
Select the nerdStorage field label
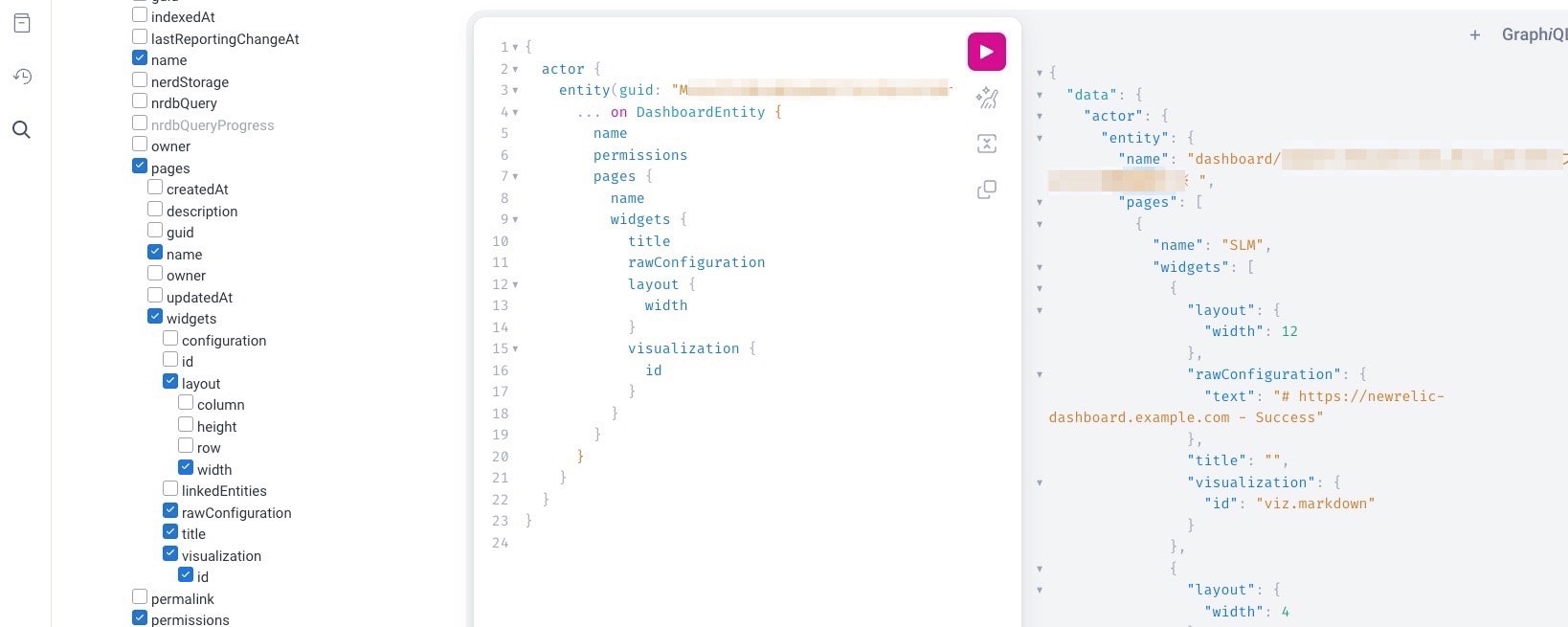pyautogui.click(x=190, y=82)
